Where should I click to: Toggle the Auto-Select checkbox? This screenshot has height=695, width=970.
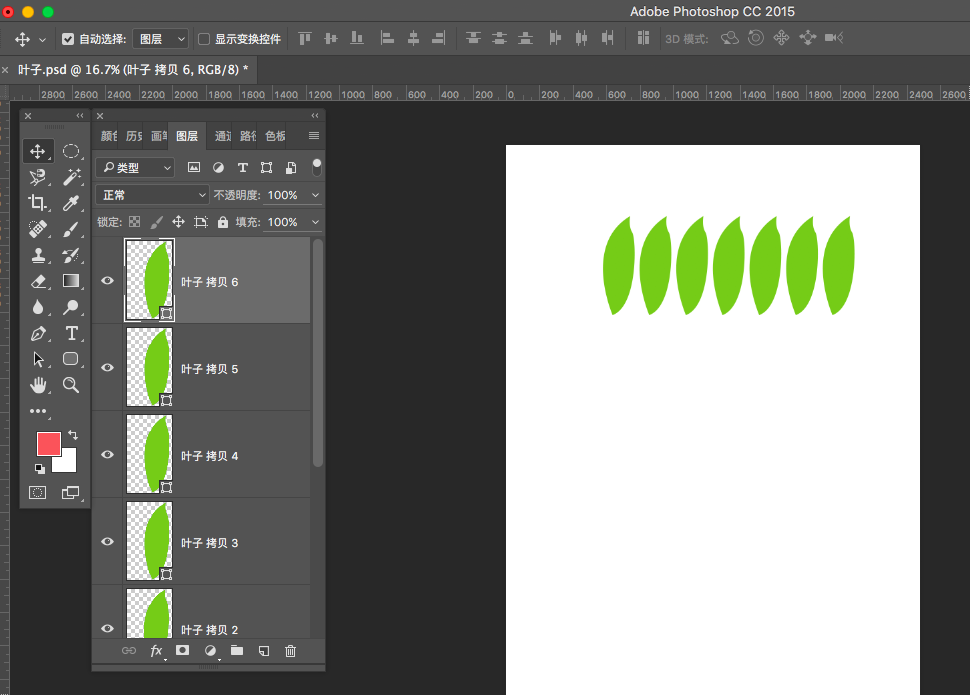(x=68, y=39)
